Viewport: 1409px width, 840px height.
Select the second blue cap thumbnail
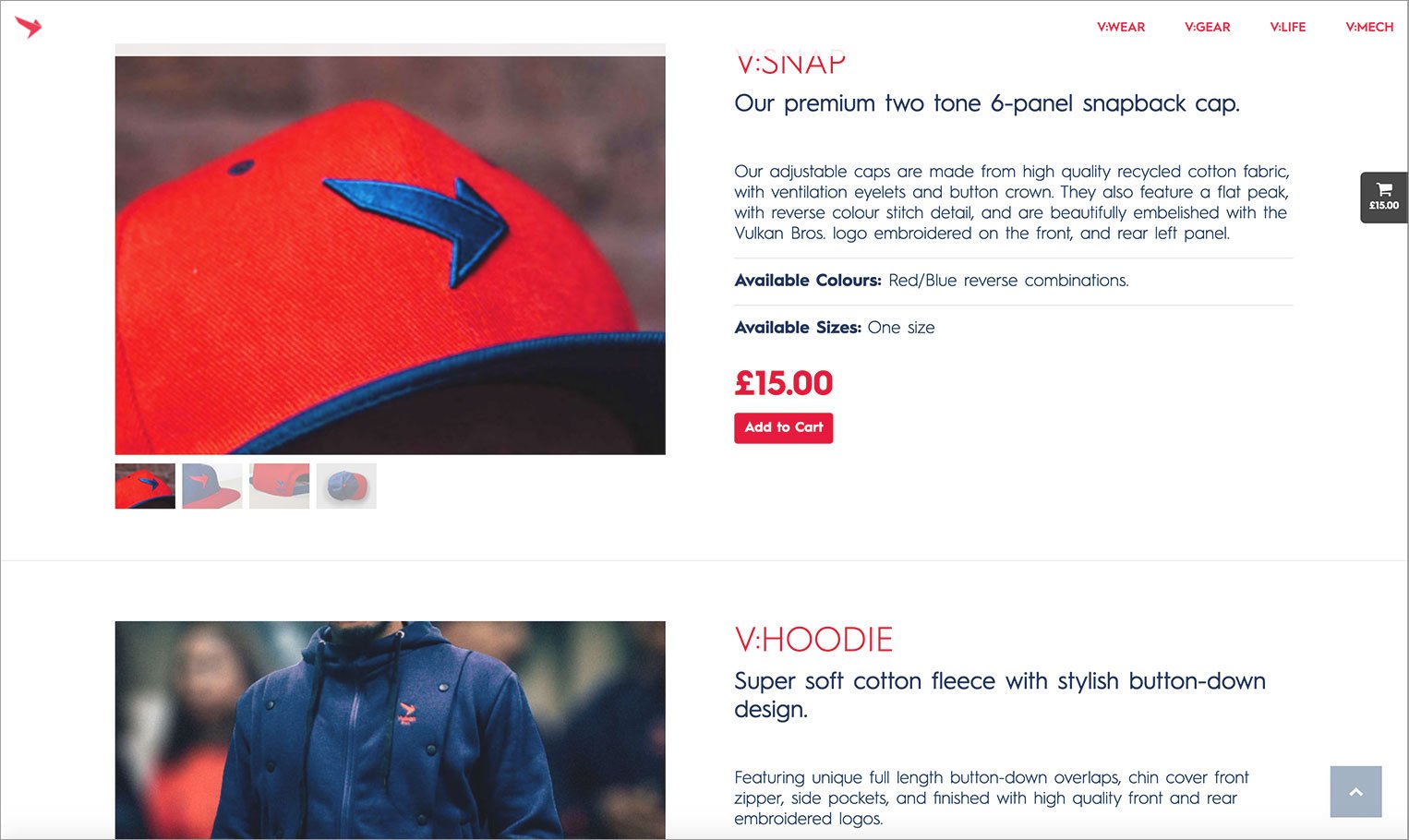[212, 486]
